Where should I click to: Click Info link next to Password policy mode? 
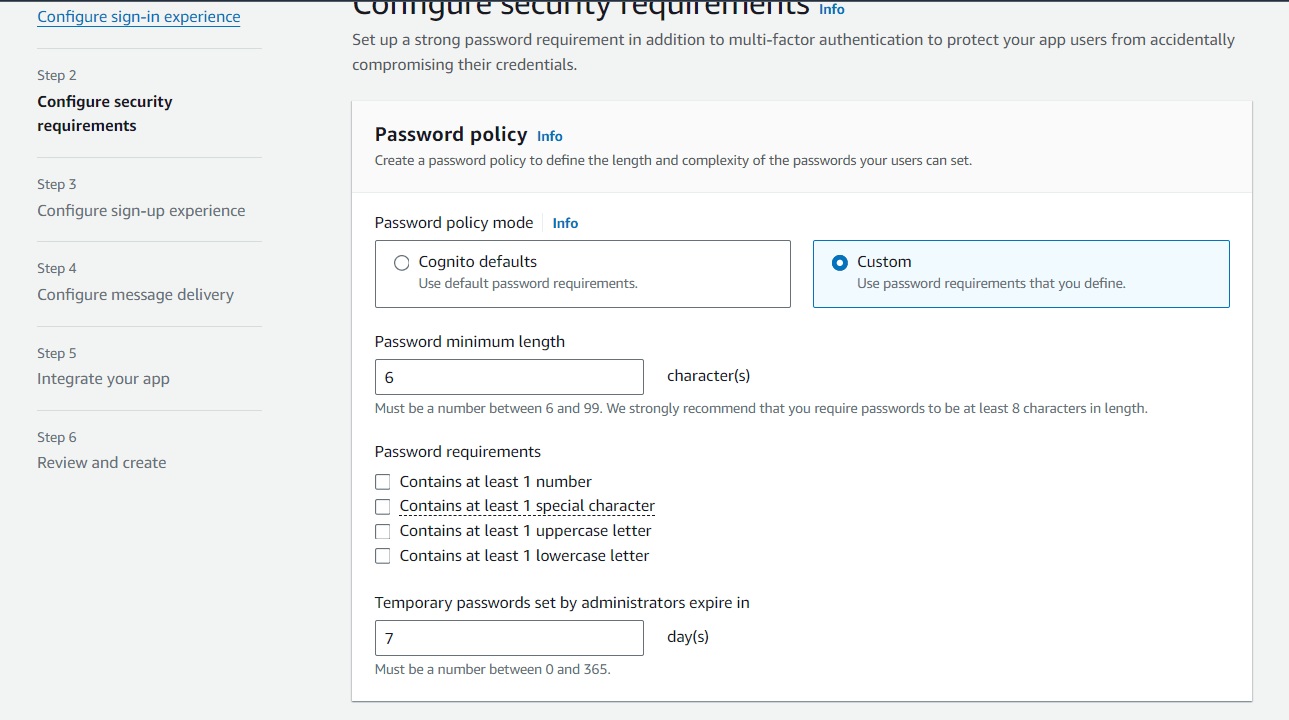(x=565, y=223)
